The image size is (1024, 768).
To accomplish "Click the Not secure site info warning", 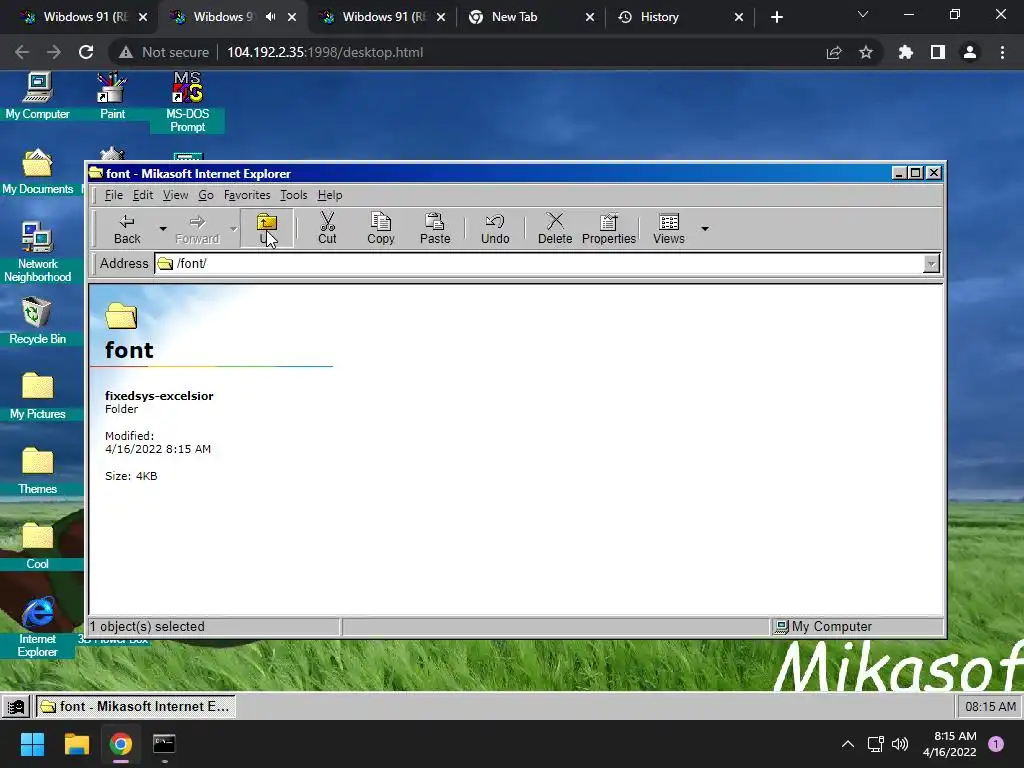I will coord(164,52).
